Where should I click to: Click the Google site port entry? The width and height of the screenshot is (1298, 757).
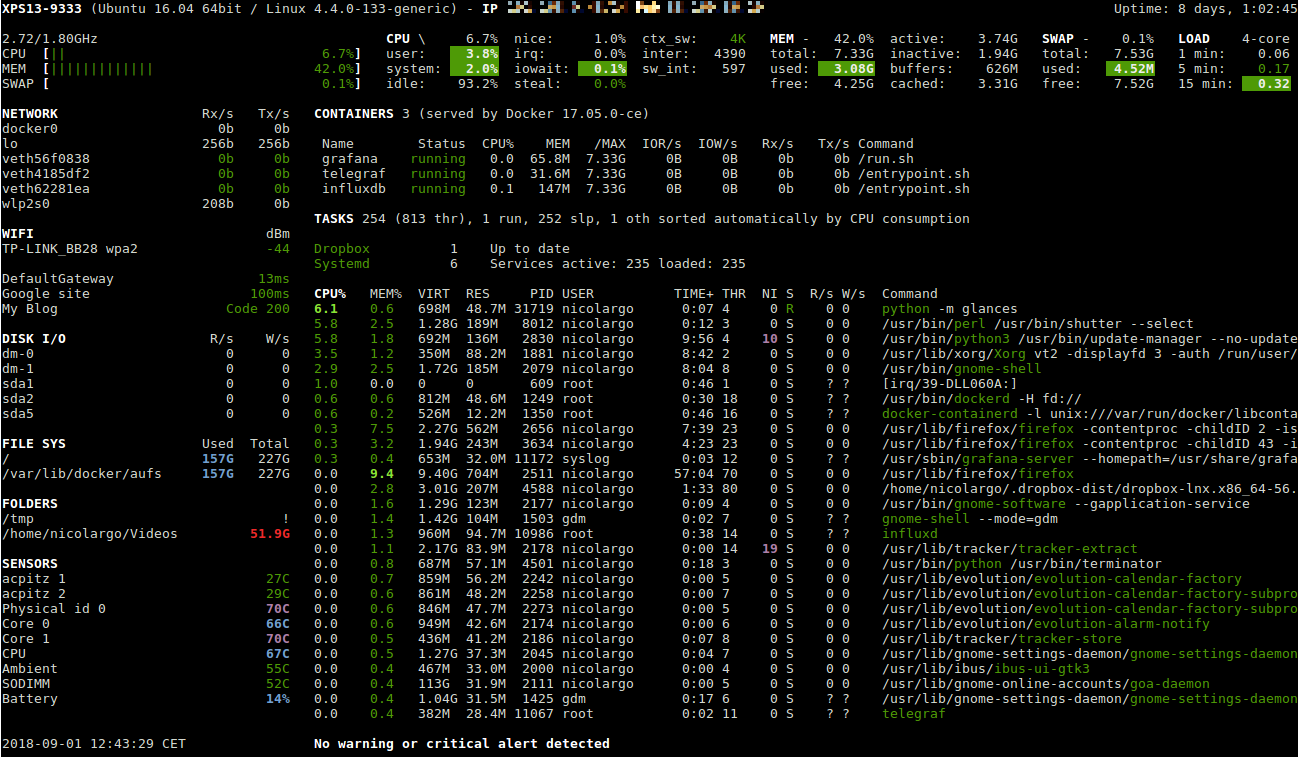[146, 294]
